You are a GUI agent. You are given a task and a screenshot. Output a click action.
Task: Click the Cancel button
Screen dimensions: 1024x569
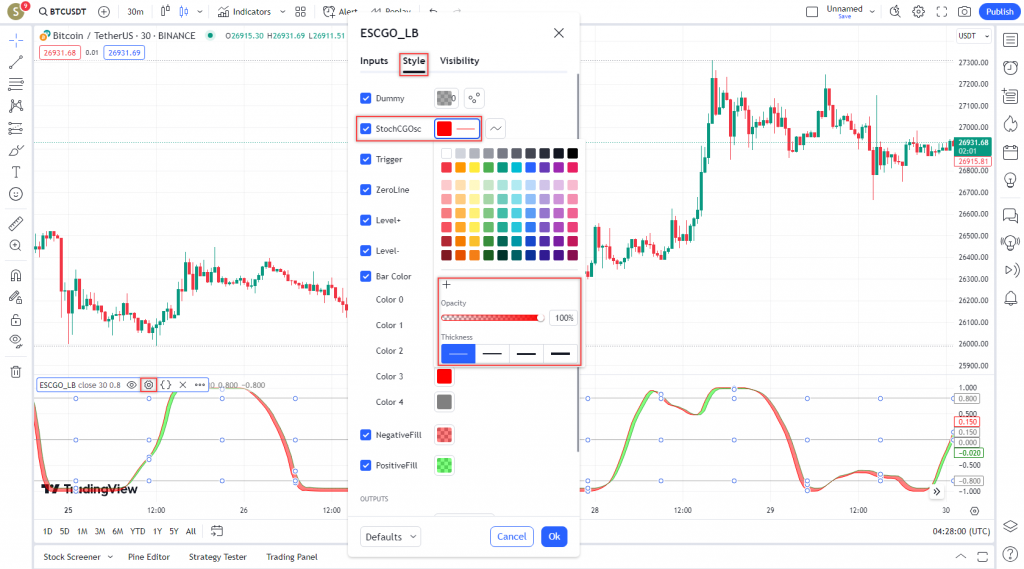click(x=511, y=537)
